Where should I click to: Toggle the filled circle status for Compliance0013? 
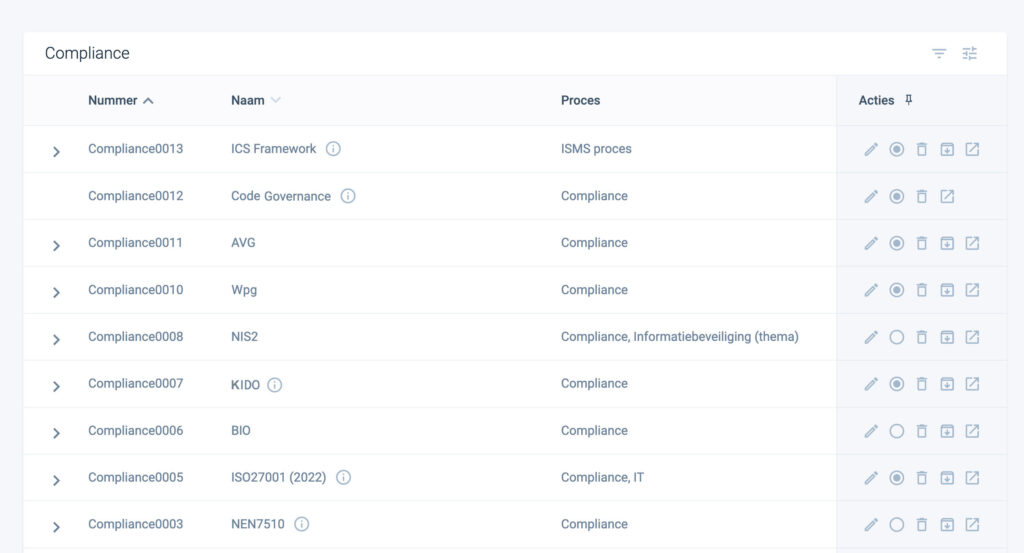tap(897, 149)
